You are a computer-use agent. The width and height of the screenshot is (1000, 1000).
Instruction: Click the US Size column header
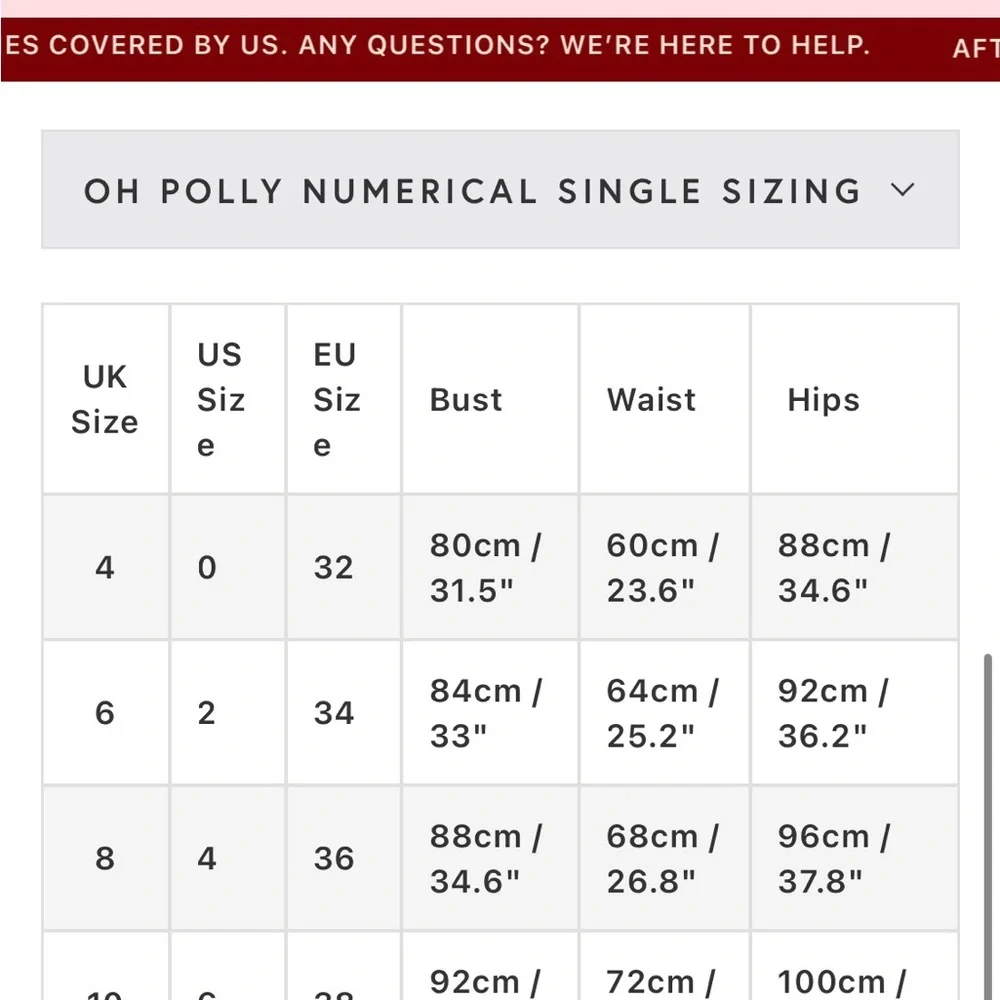tap(220, 399)
